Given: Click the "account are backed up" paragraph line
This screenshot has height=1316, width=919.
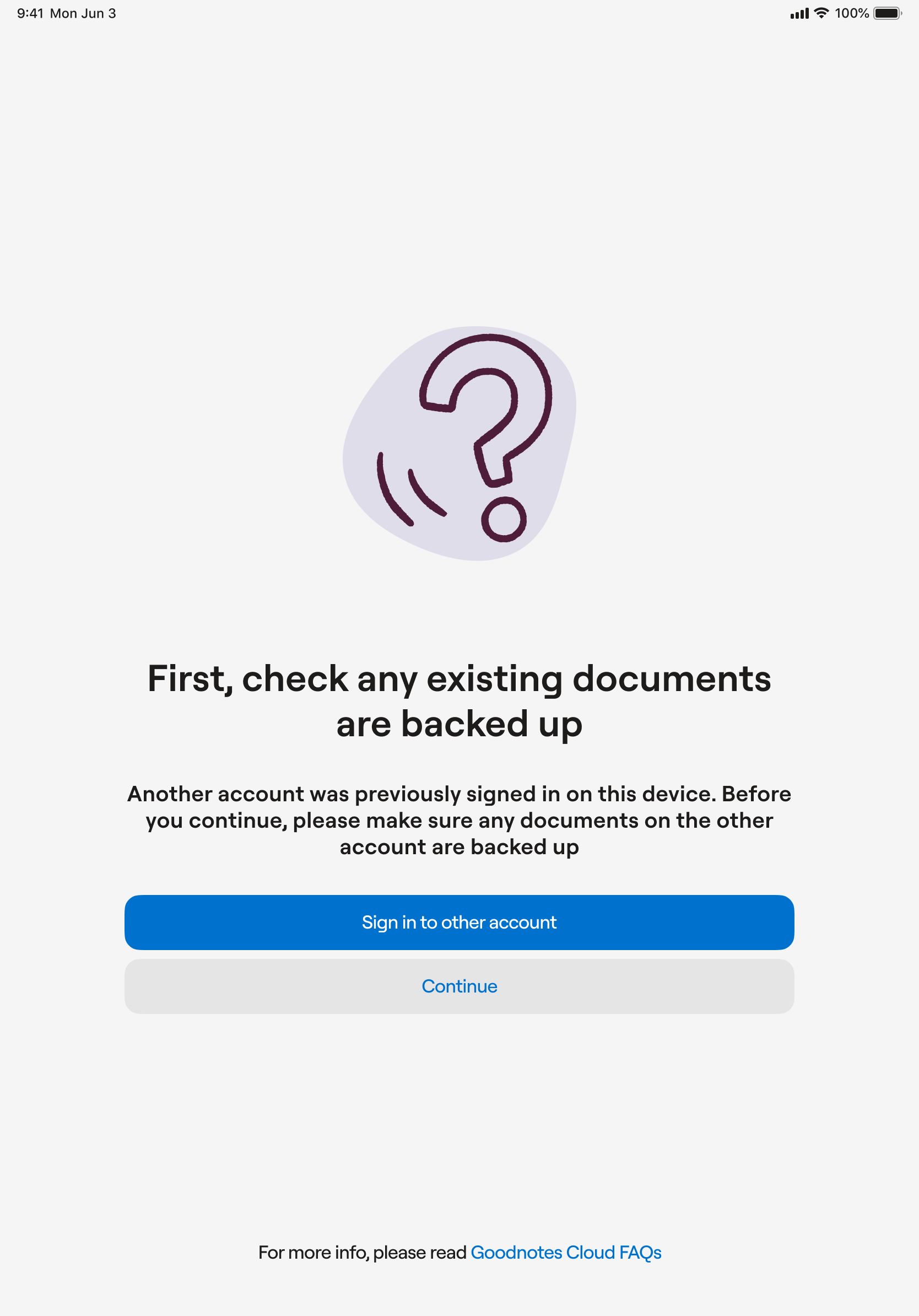Looking at the screenshot, I should (459, 847).
